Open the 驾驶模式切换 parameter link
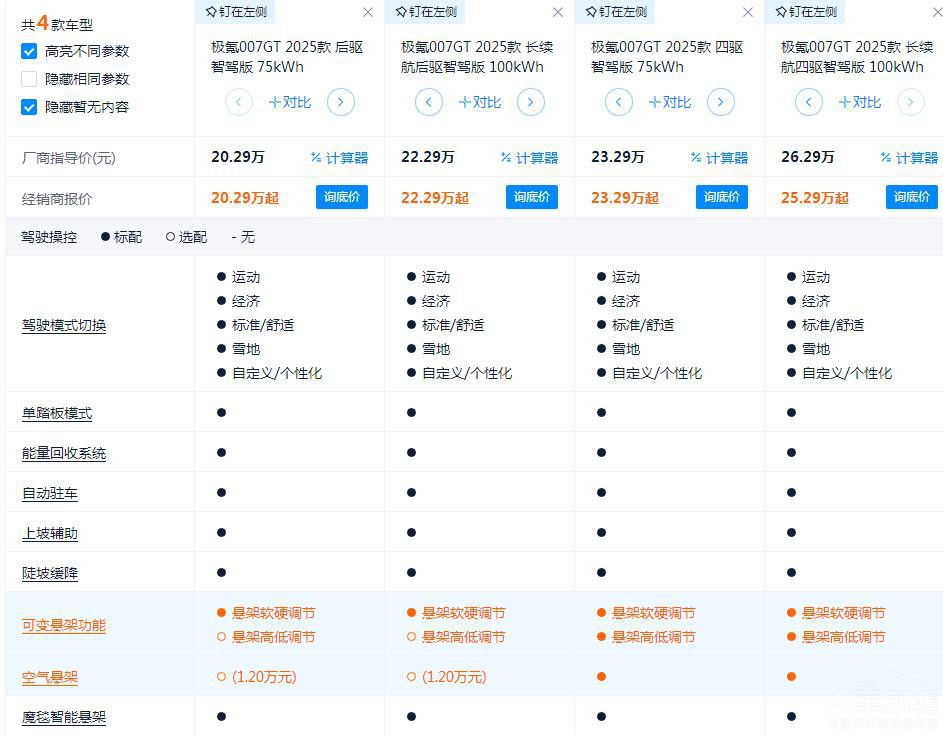The height and width of the screenshot is (735, 943). point(64,325)
